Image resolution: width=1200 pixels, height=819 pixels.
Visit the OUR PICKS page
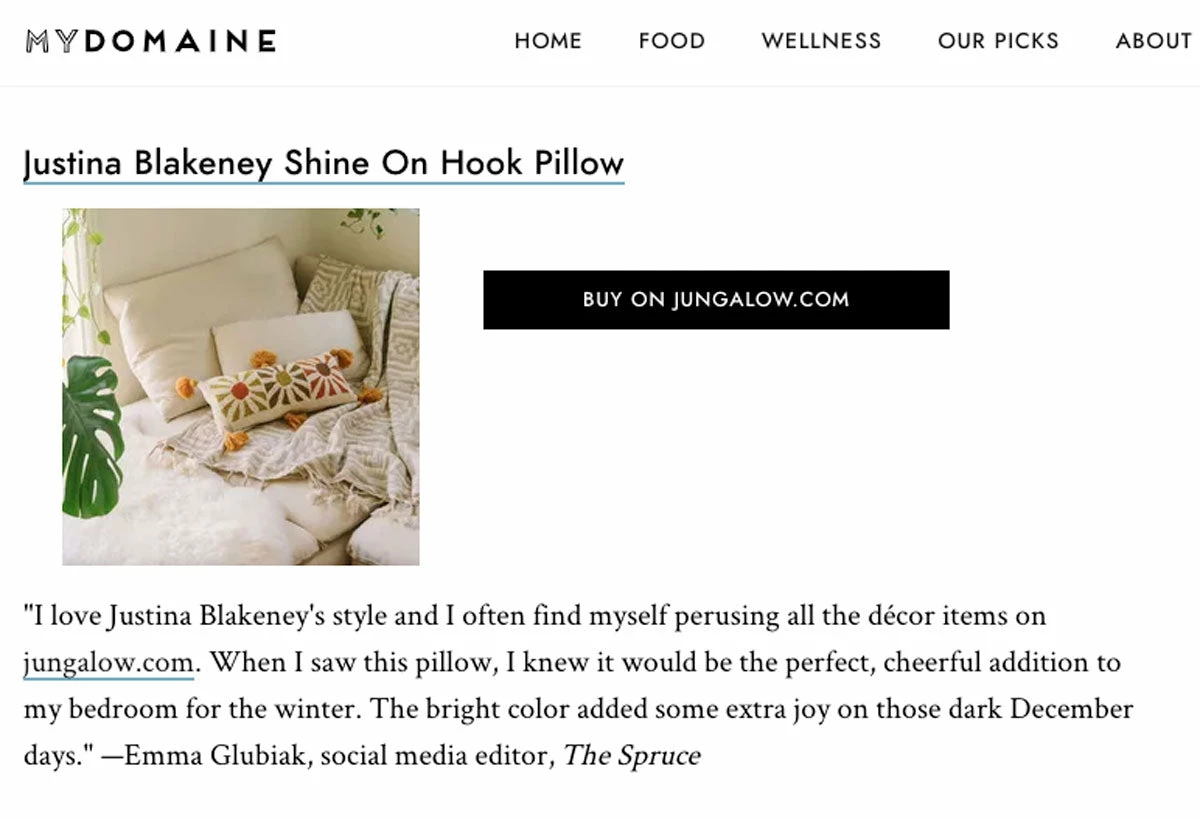pos(998,41)
